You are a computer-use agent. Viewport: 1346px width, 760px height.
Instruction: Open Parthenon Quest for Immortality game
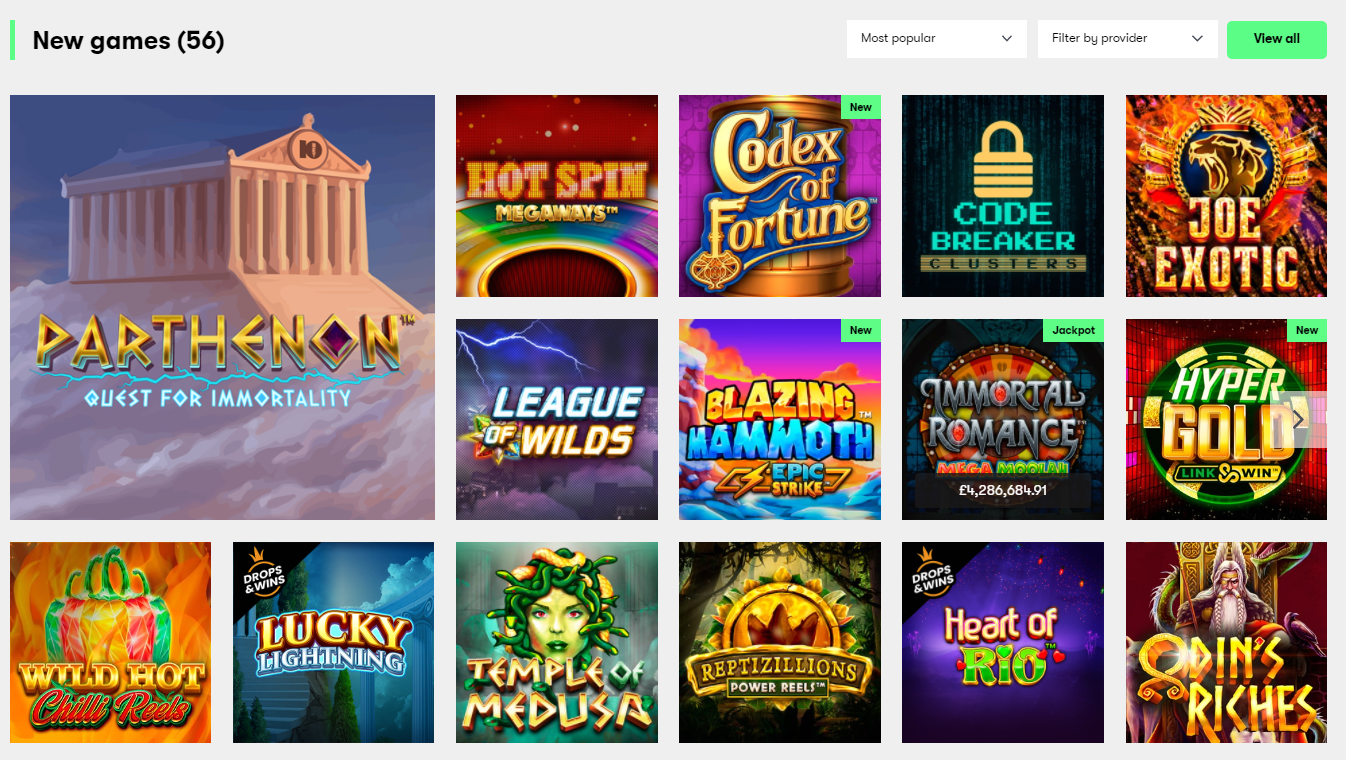click(x=222, y=307)
